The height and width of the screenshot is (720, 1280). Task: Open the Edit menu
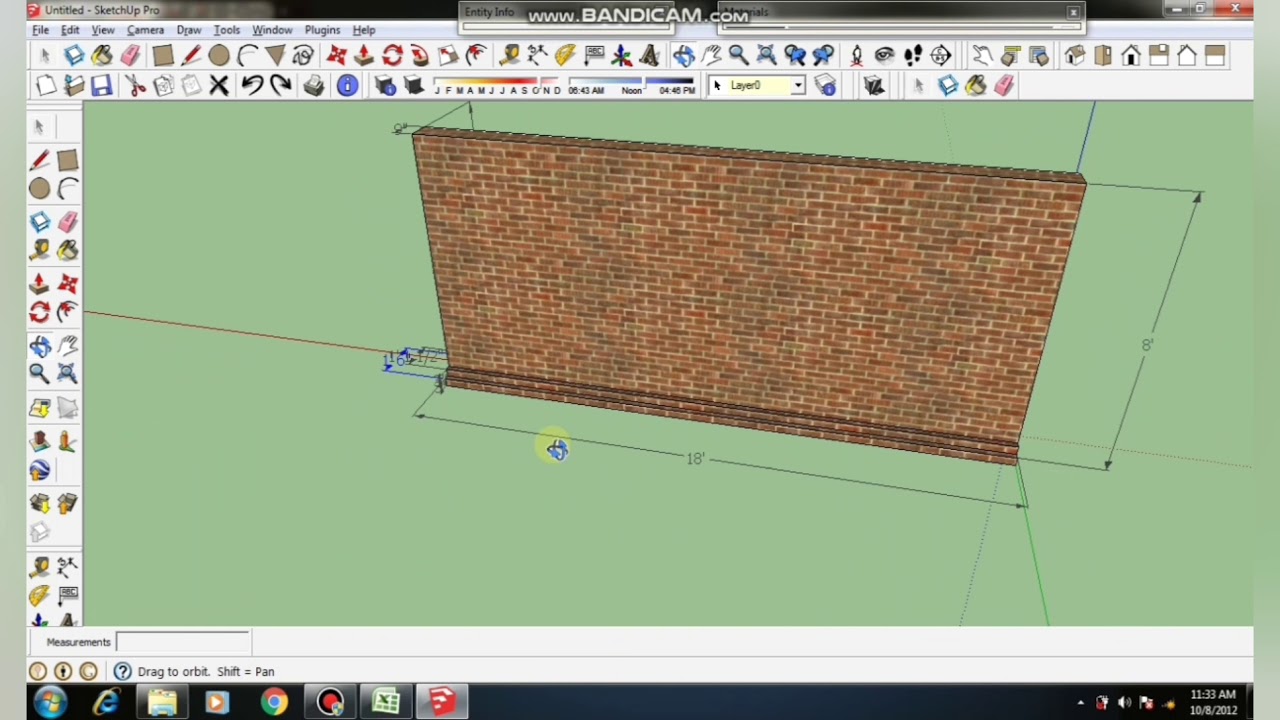[70, 30]
